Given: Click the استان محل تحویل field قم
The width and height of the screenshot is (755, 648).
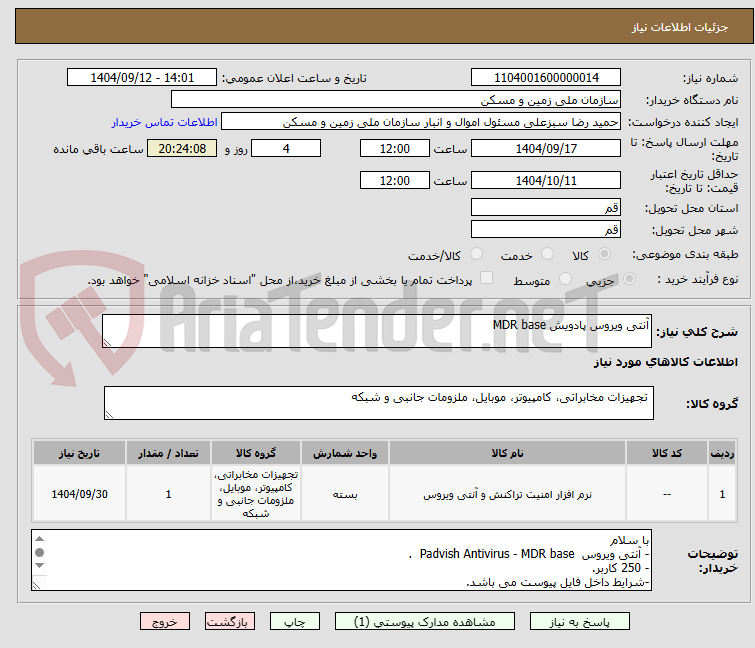Looking at the screenshot, I should [546, 207].
